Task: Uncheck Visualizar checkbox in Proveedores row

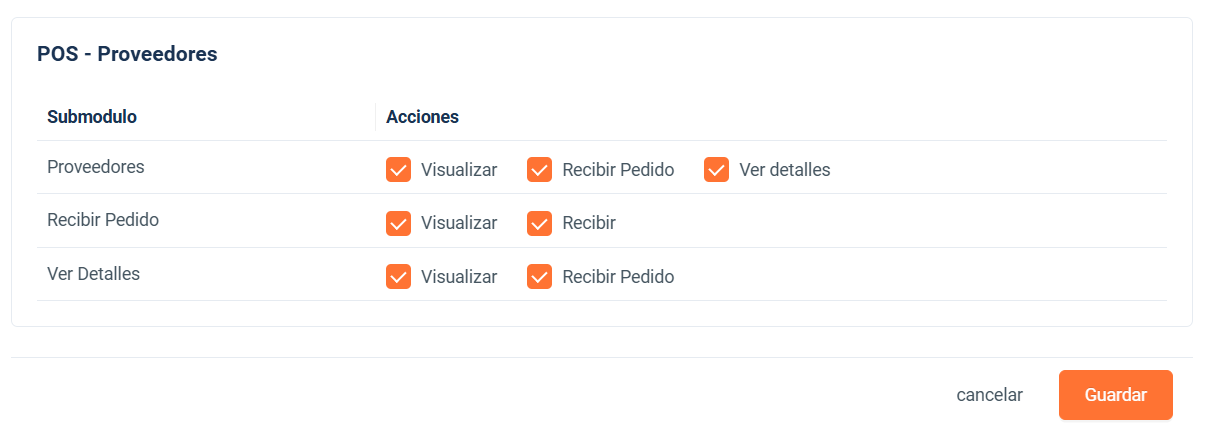Action: pos(399,170)
